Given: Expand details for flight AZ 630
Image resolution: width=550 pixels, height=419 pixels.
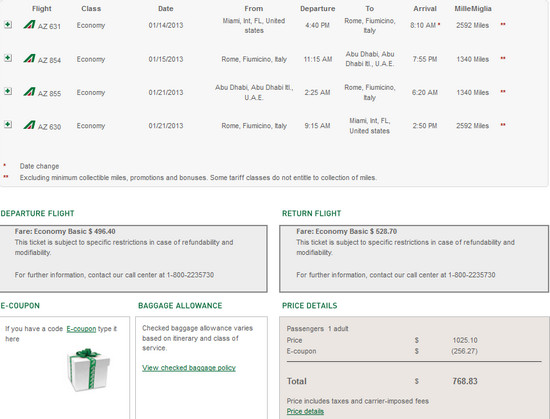Looking at the screenshot, I should click(8, 124).
